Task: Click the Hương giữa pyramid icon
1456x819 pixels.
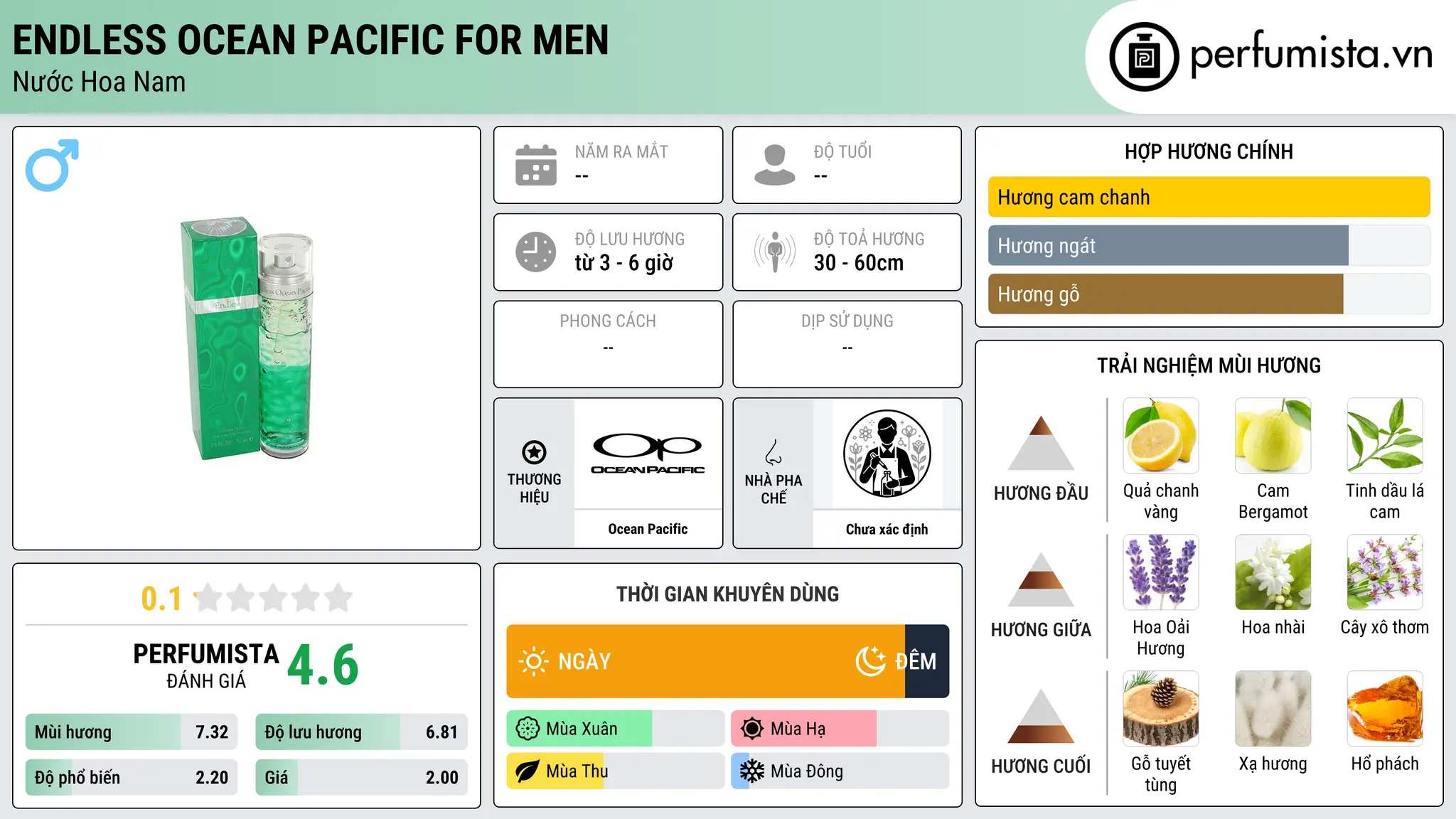Action: pos(1041,579)
